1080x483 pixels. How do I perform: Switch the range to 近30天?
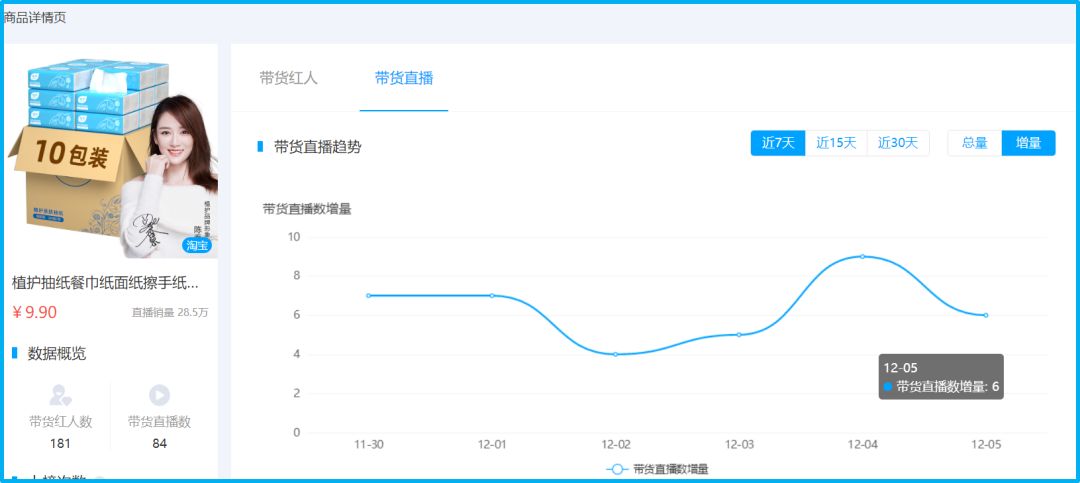(898, 143)
